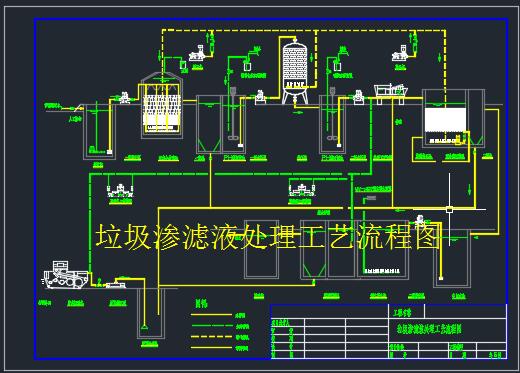Click the blower symbol above the domed reactor
Viewport: 520px width, 373px height.
(x=197, y=54)
